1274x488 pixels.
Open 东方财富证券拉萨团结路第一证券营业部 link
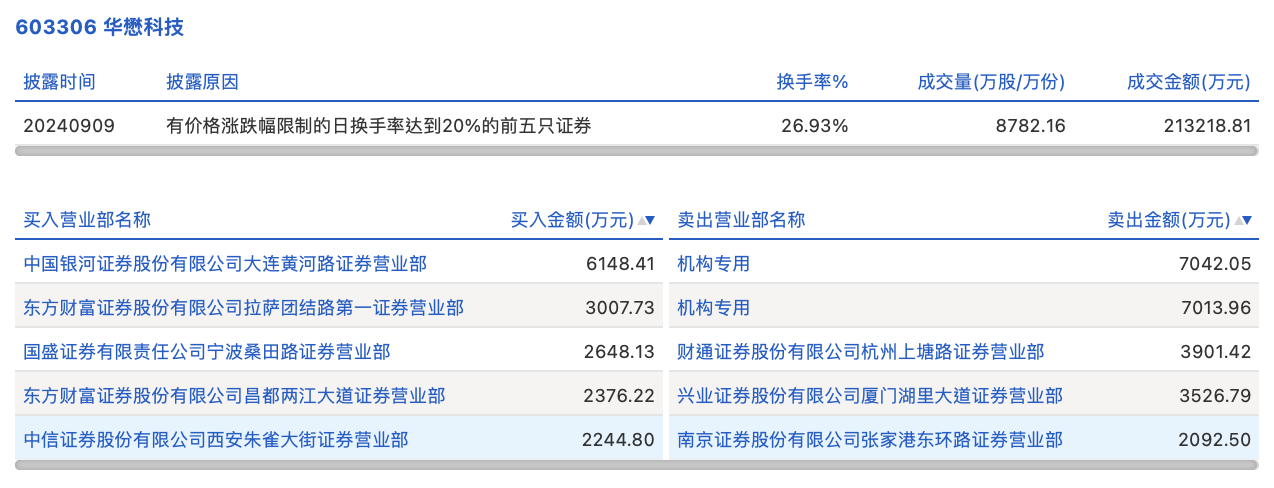tap(243, 308)
